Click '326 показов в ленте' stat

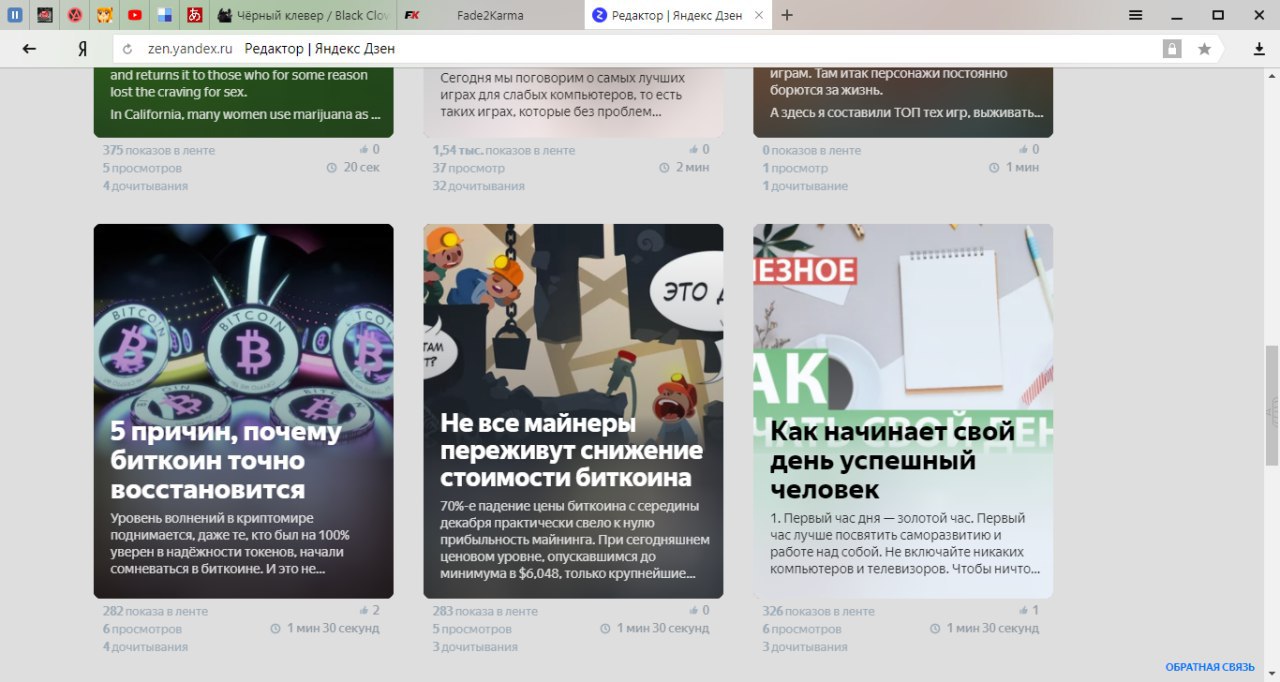[818, 611]
